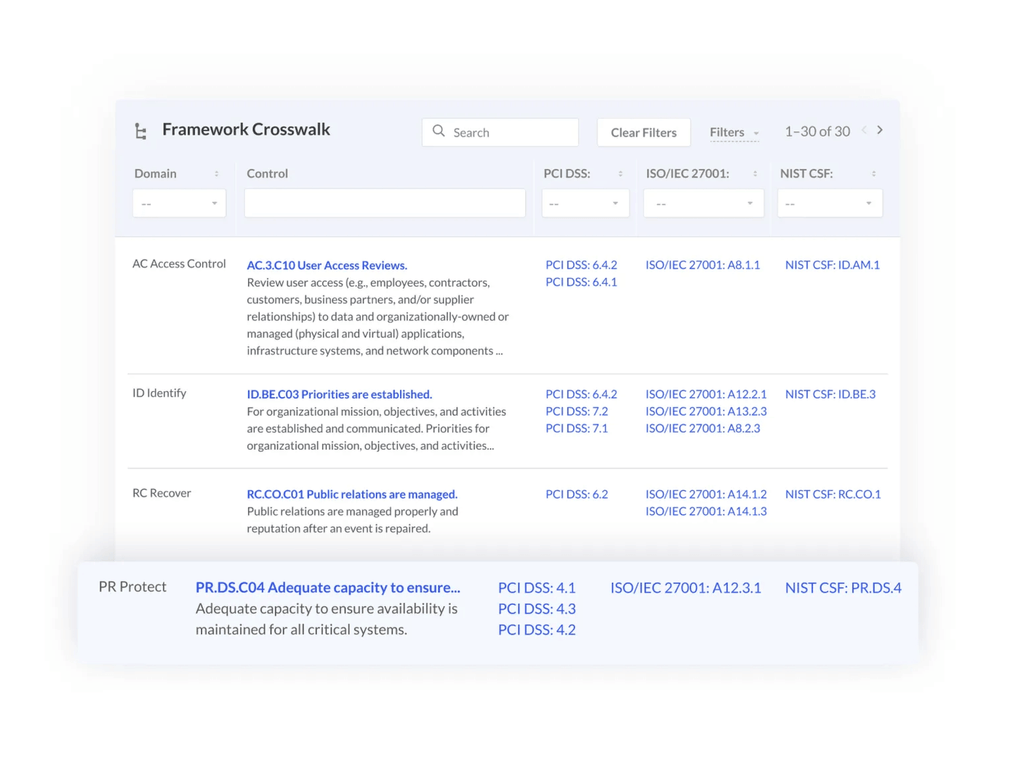Image resolution: width=1014 pixels, height=761 pixels.
Task: Click the search magnifier icon
Action: (439, 131)
